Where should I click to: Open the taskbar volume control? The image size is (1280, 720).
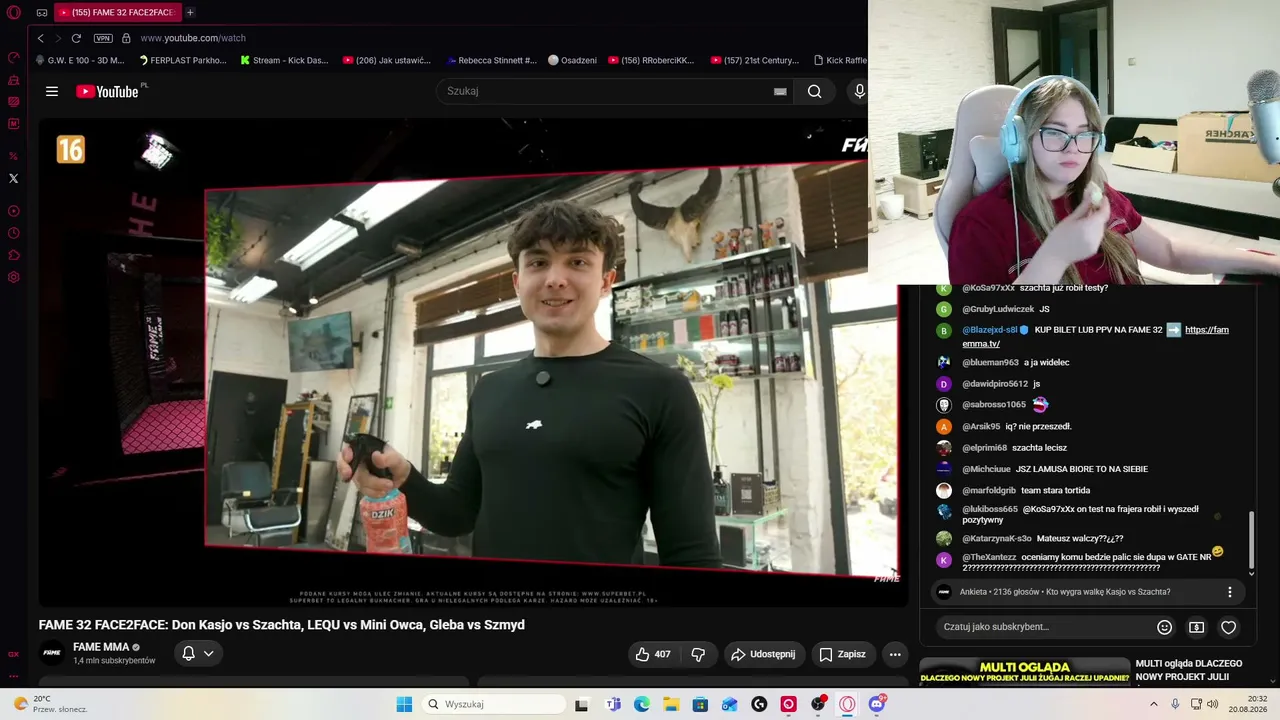pos(1213,704)
